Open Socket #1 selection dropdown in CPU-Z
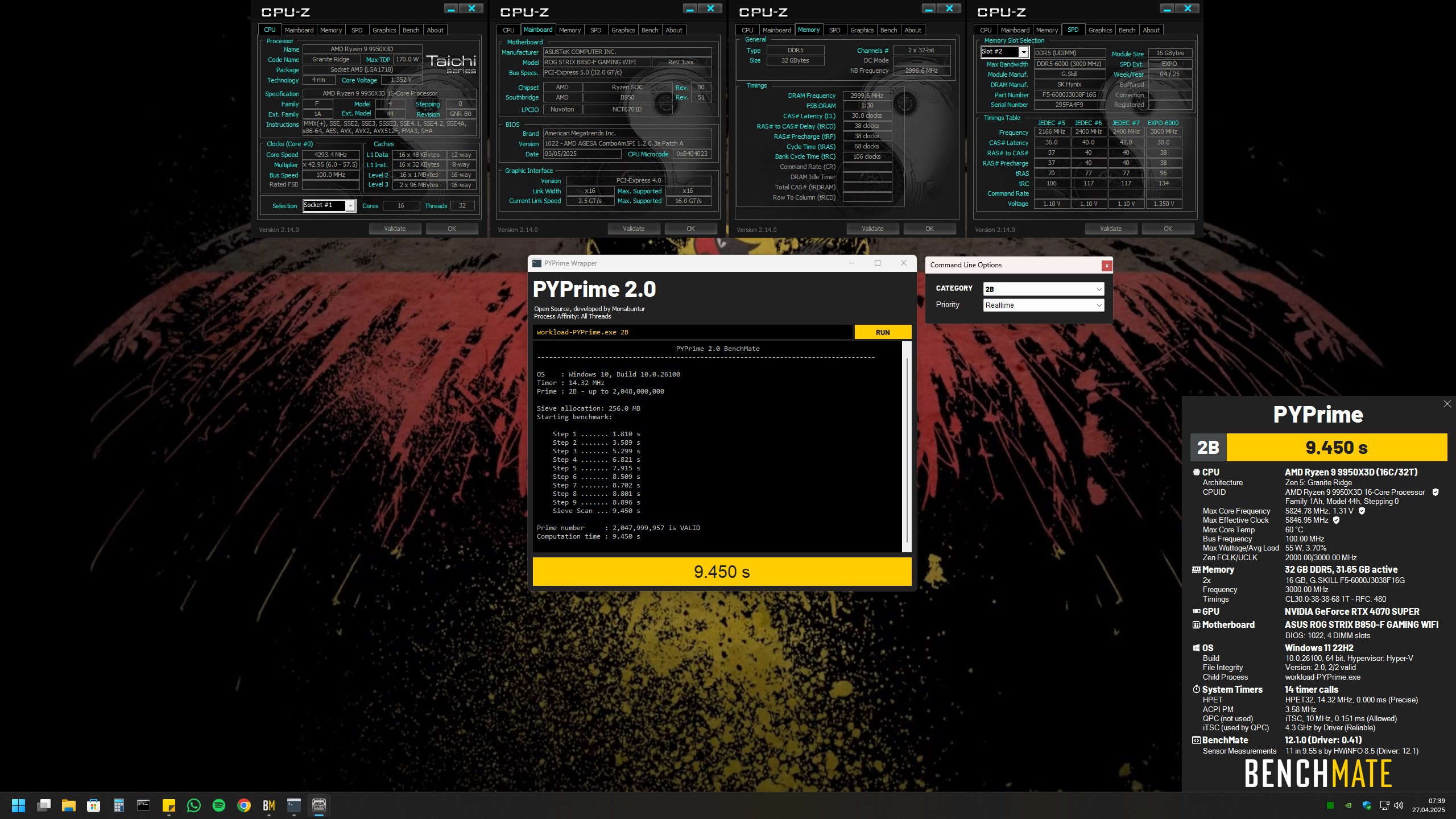 329,205
